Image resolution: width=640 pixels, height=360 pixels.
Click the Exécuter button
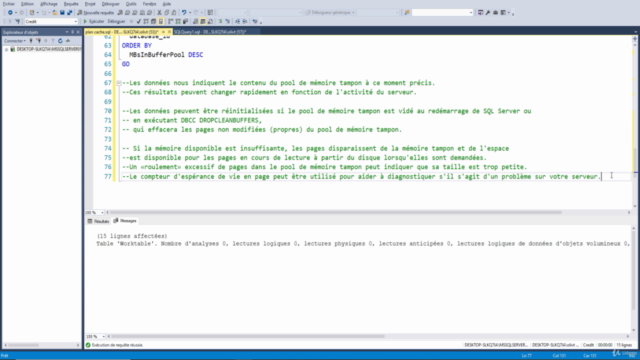tap(94, 21)
